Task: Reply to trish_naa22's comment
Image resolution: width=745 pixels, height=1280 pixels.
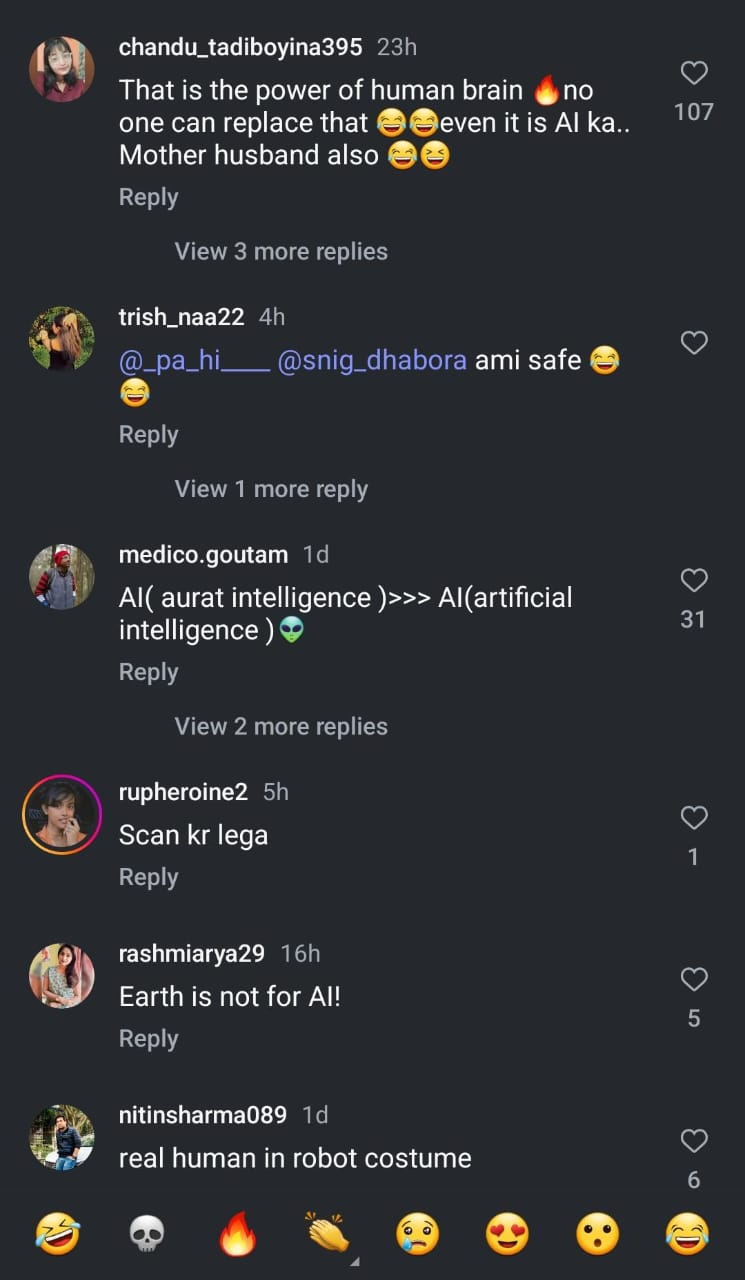Action: click(148, 434)
